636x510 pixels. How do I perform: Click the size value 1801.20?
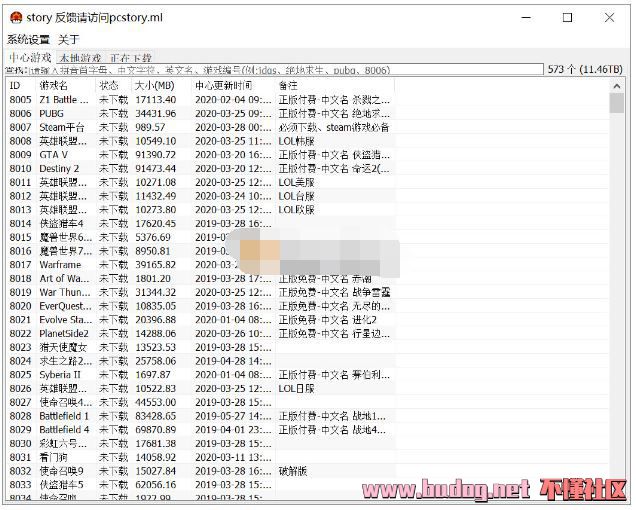coord(153,279)
